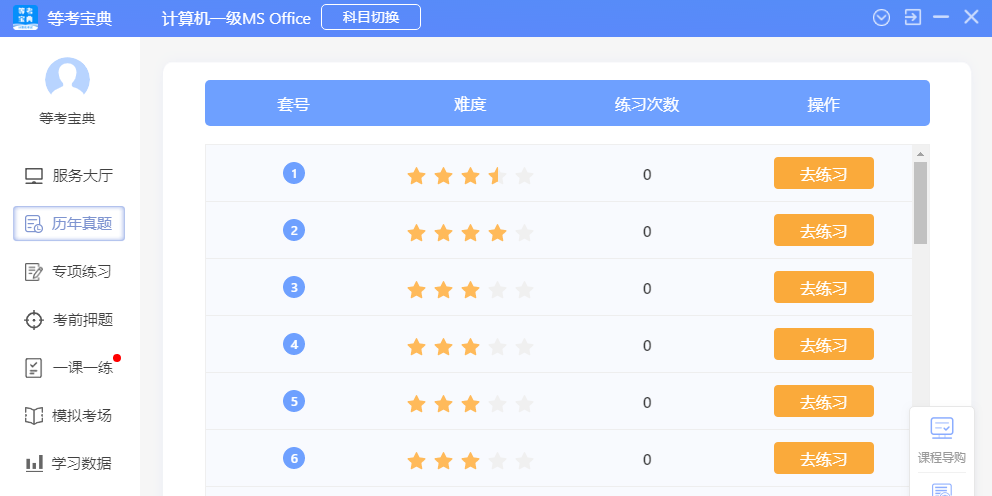Image resolution: width=992 pixels, height=496 pixels.
Task: Click the practice count 0 of set 4
Action: tap(647, 345)
